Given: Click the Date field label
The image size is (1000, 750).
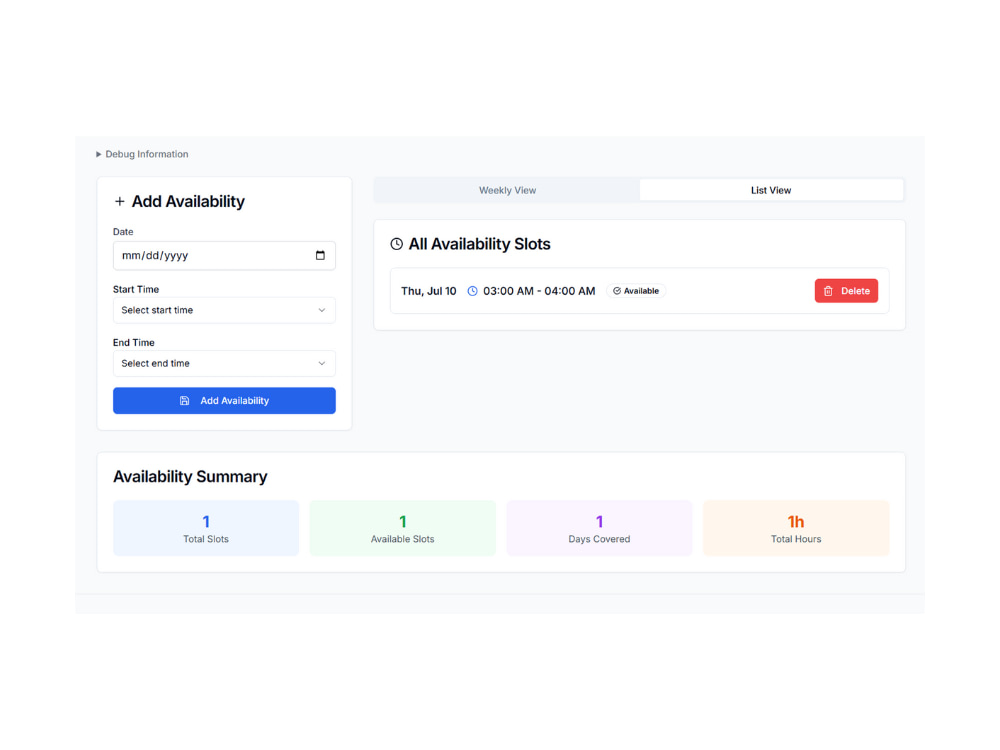Looking at the screenshot, I should (x=123, y=232).
